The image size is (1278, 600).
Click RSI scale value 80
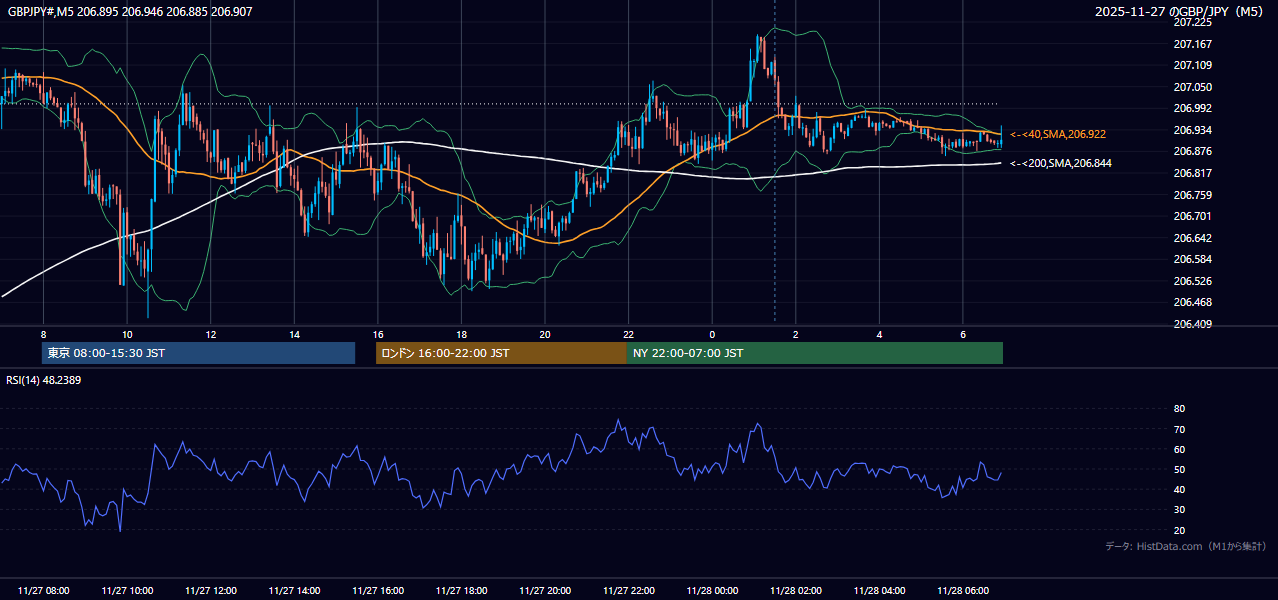click(x=1179, y=409)
